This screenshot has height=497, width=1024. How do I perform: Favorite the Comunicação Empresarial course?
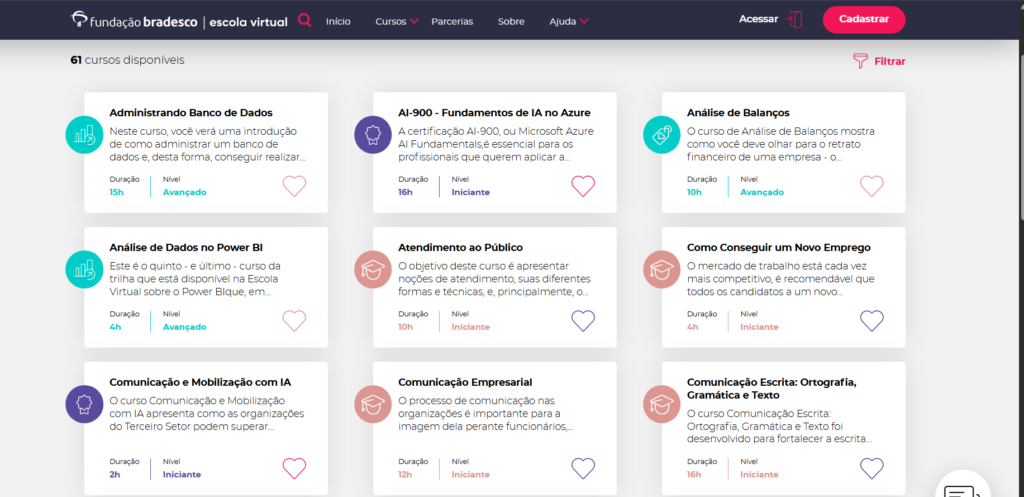(x=583, y=468)
